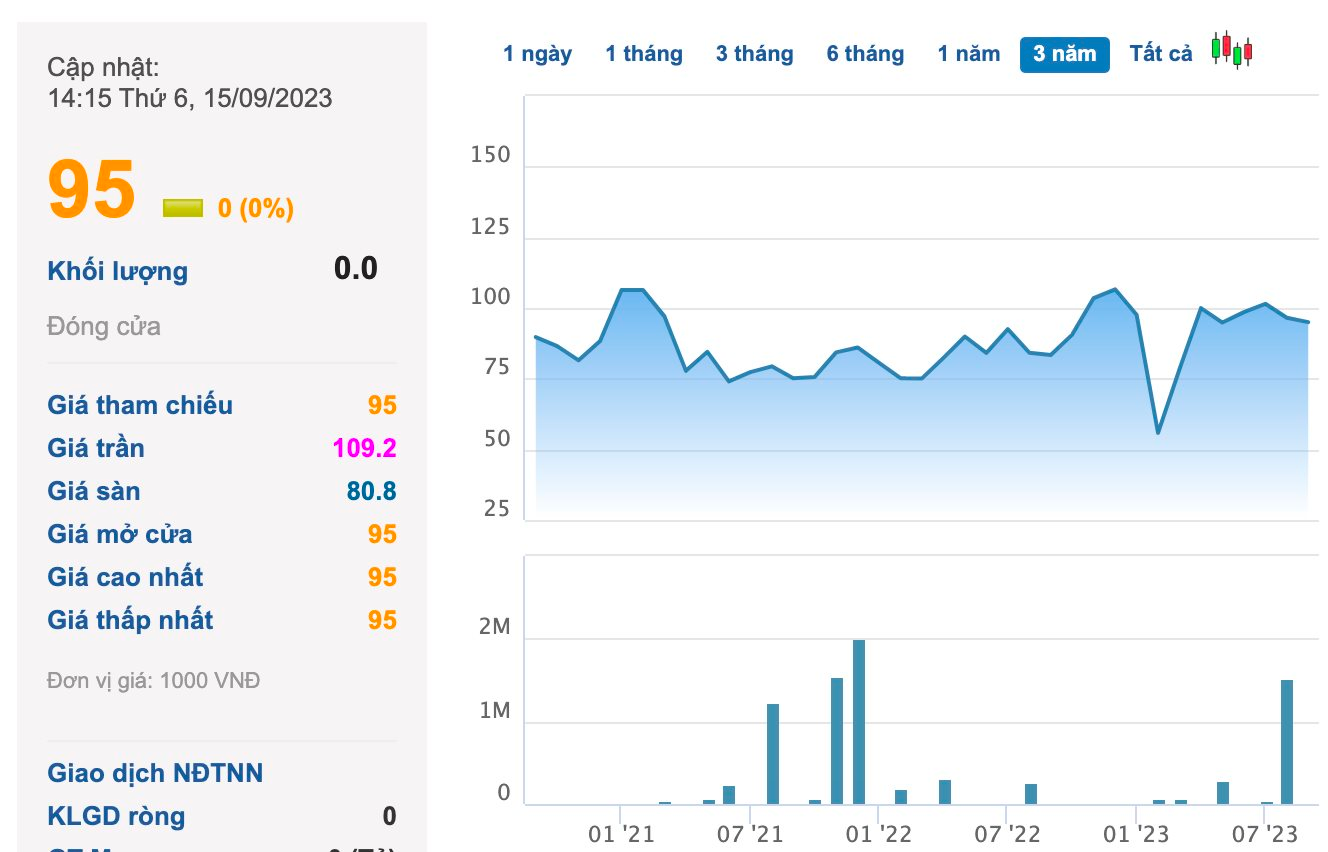Click the update timestamp 14:15 Thứ 6, 15/09/2023
Screen dimensions: 1328x852
[190, 98]
